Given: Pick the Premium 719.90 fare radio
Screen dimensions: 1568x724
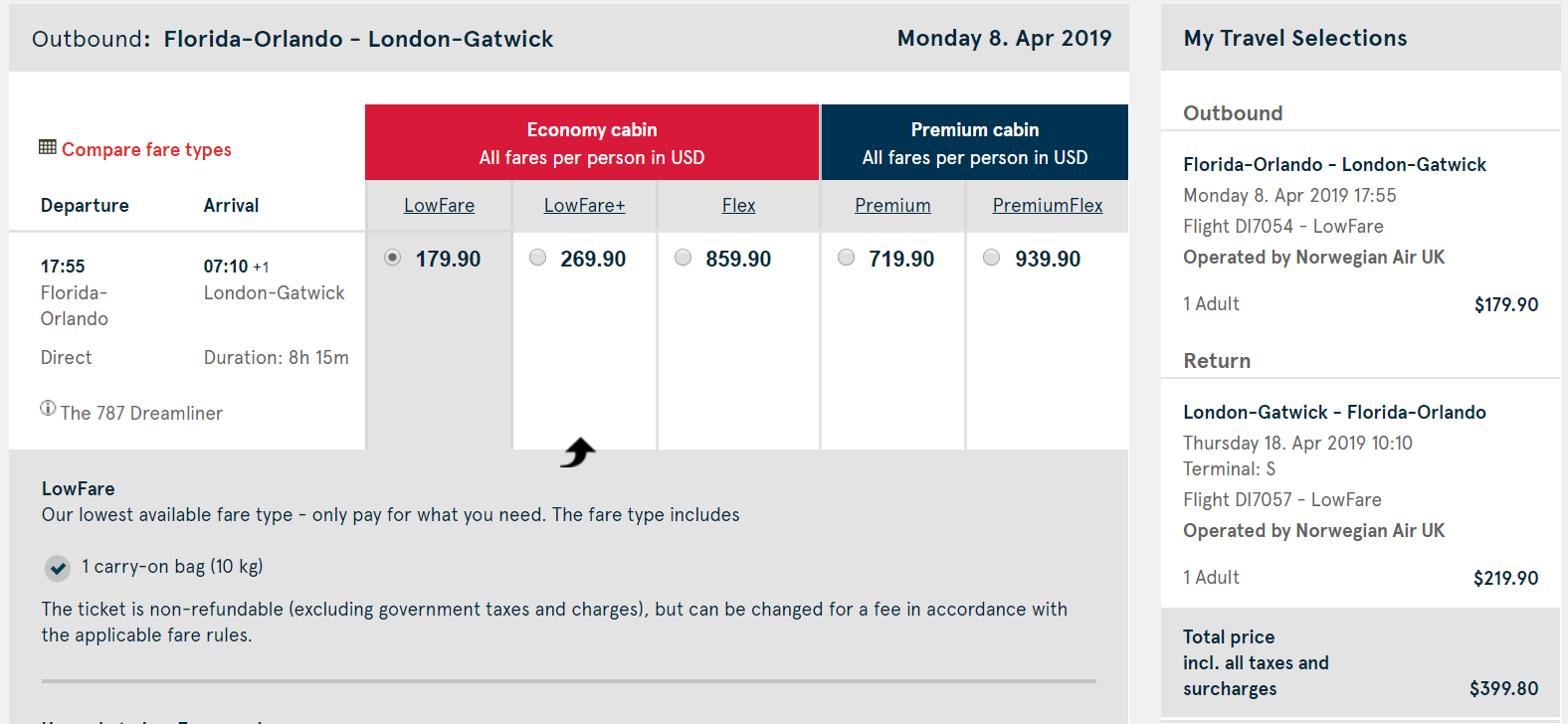Looking at the screenshot, I should [847, 258].
